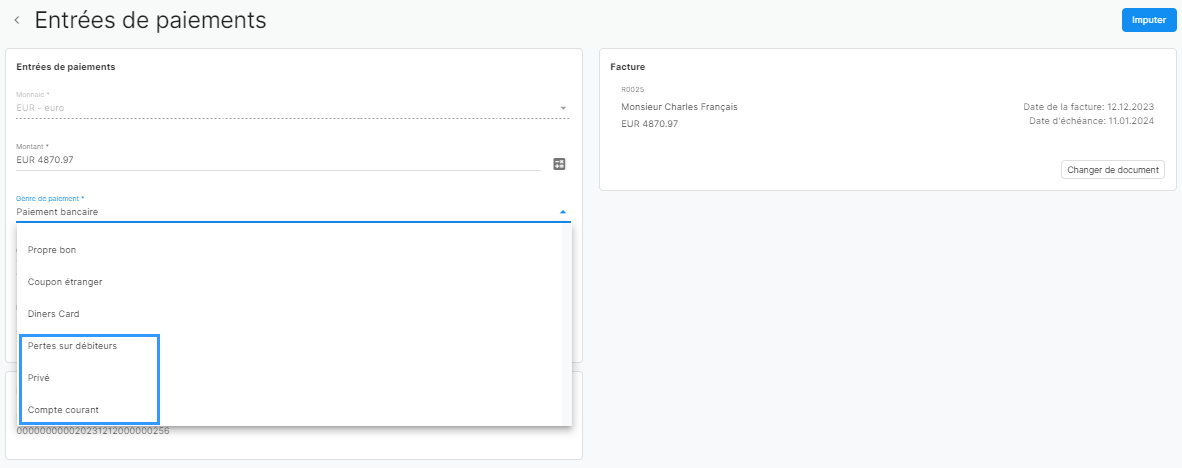The width and height of the screenshot is (1182, 468).
Task: Click the Imputer button
Action: point(1148,20)
